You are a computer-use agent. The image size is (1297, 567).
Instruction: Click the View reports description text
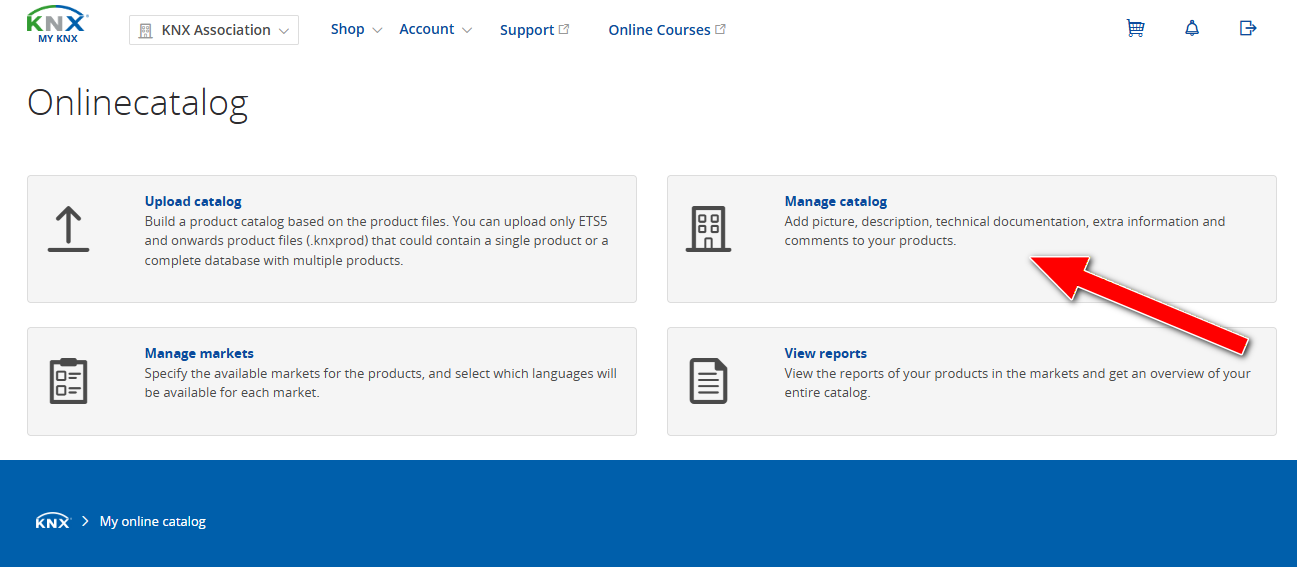click(1018, 383)
